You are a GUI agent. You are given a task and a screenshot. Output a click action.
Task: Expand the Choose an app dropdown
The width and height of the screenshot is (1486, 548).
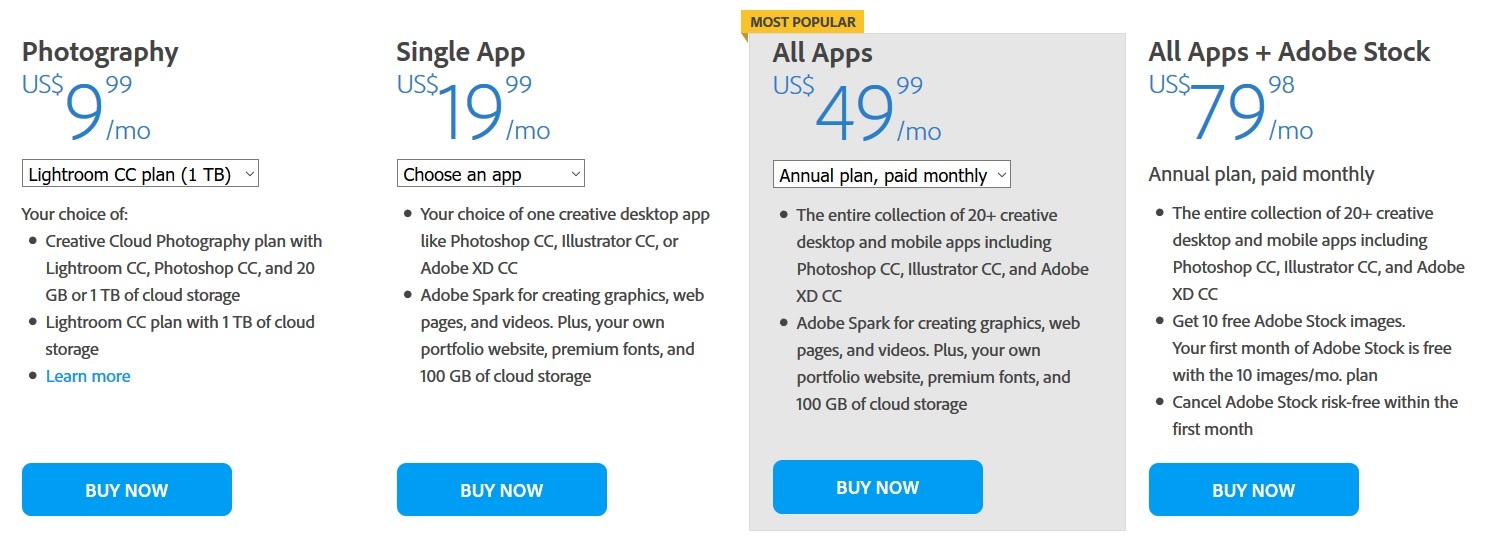point(490,174)
